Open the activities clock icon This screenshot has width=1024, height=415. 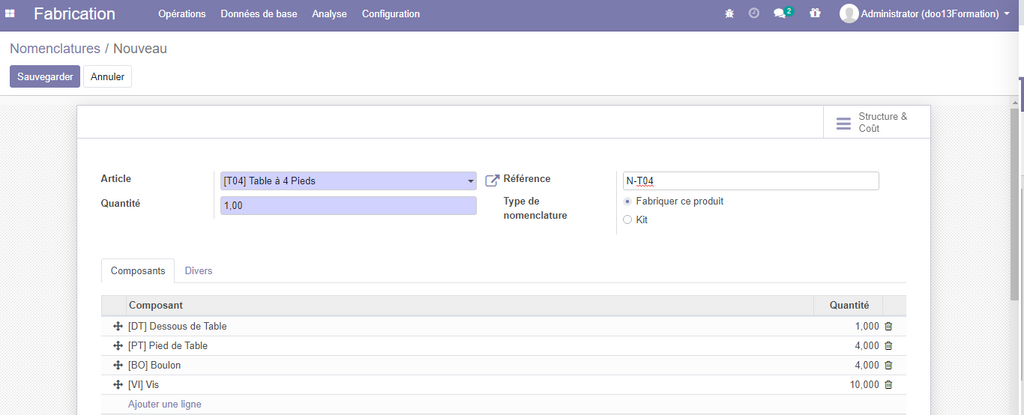754,14
